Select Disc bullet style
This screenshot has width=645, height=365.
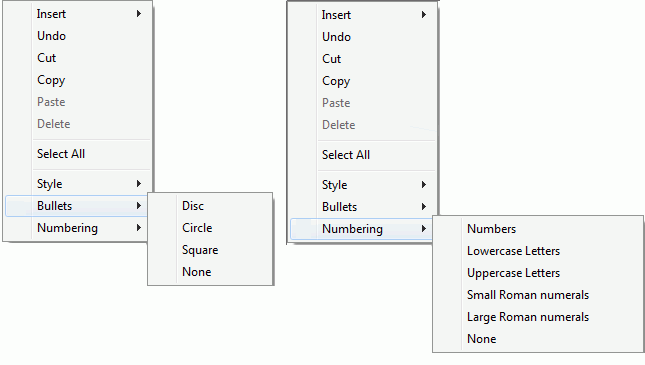(x=210, y=206)
